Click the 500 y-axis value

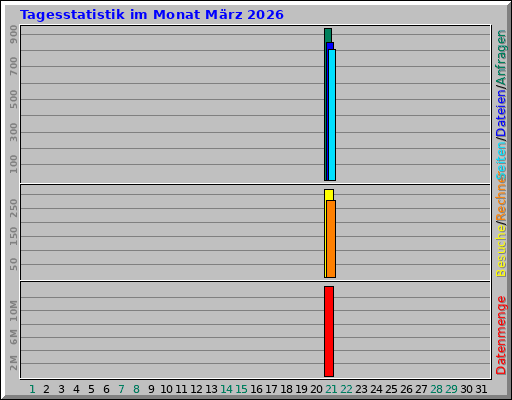(x=14, y=99)
